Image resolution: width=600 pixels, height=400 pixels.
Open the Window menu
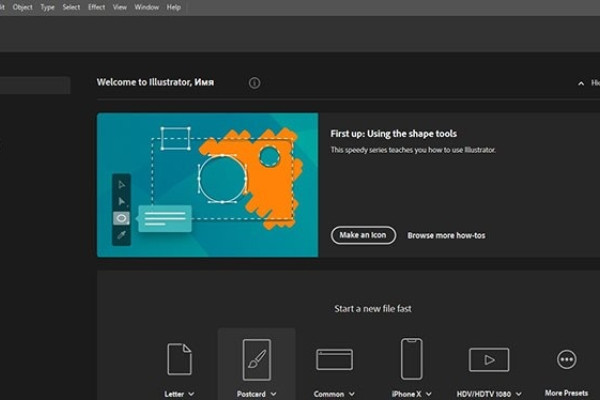(146, 7)
